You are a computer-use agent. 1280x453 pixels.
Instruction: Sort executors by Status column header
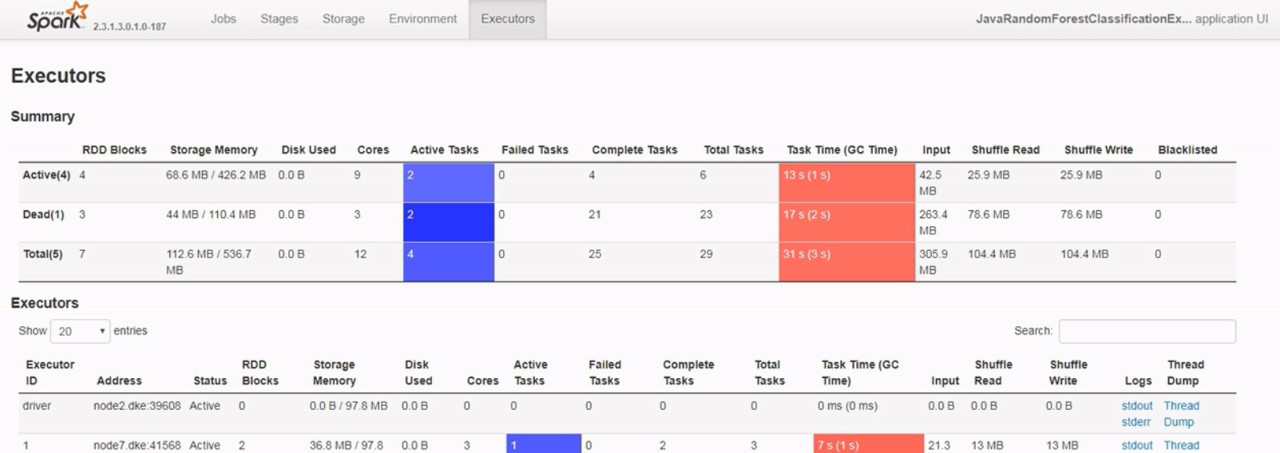[x=209, y=381]
